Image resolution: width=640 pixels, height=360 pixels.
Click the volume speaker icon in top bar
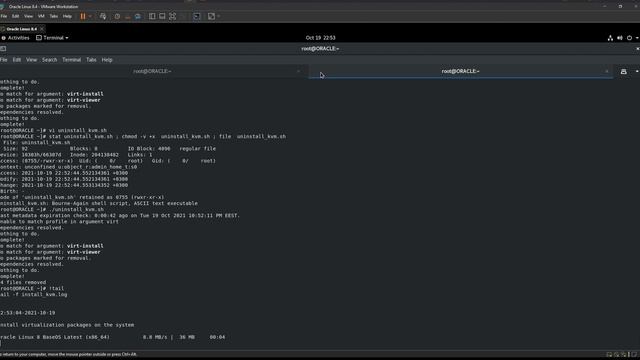point(620,38)
